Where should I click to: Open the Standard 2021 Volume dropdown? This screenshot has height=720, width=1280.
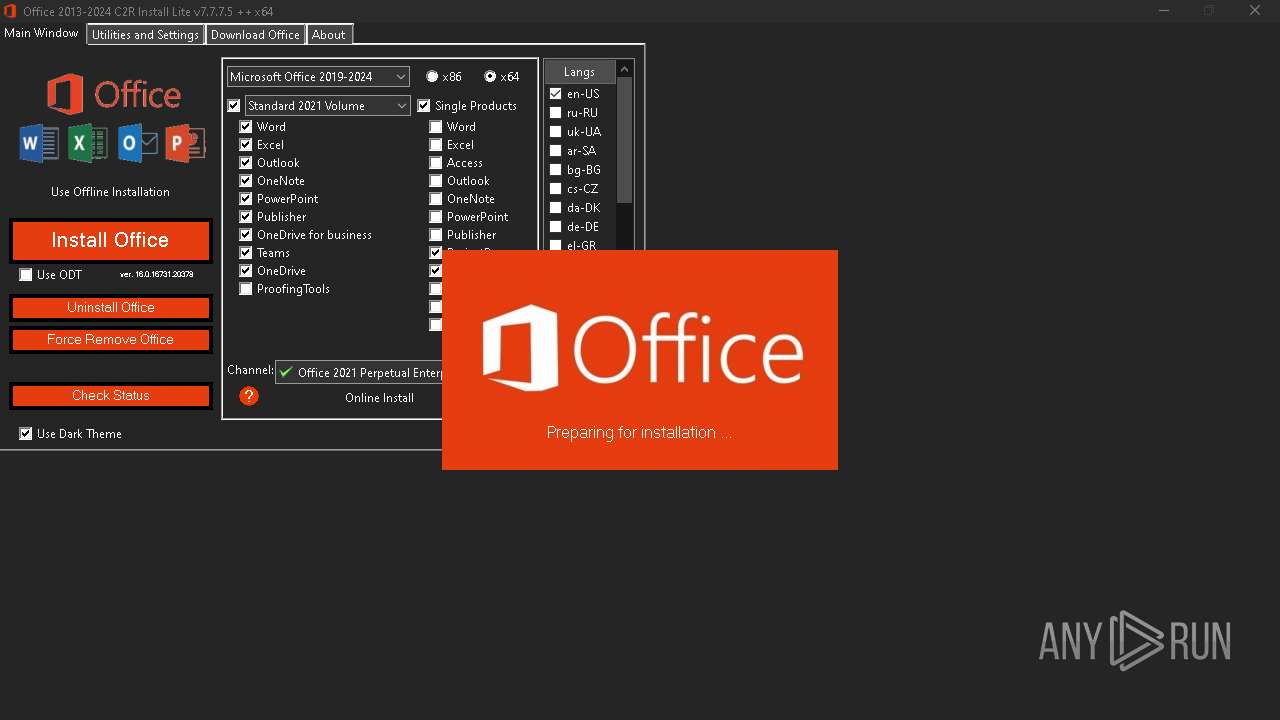point(328,106)
